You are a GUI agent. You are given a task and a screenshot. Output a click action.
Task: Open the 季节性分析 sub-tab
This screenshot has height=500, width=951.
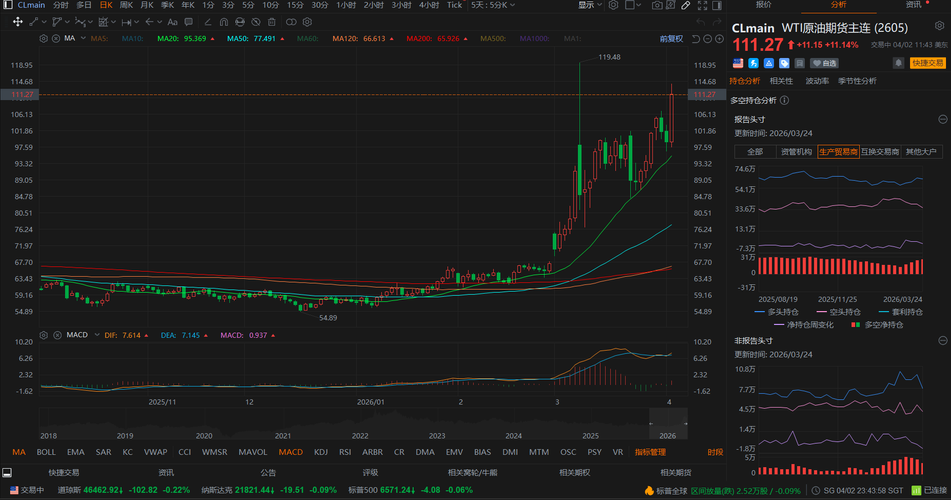click(857, 81)
